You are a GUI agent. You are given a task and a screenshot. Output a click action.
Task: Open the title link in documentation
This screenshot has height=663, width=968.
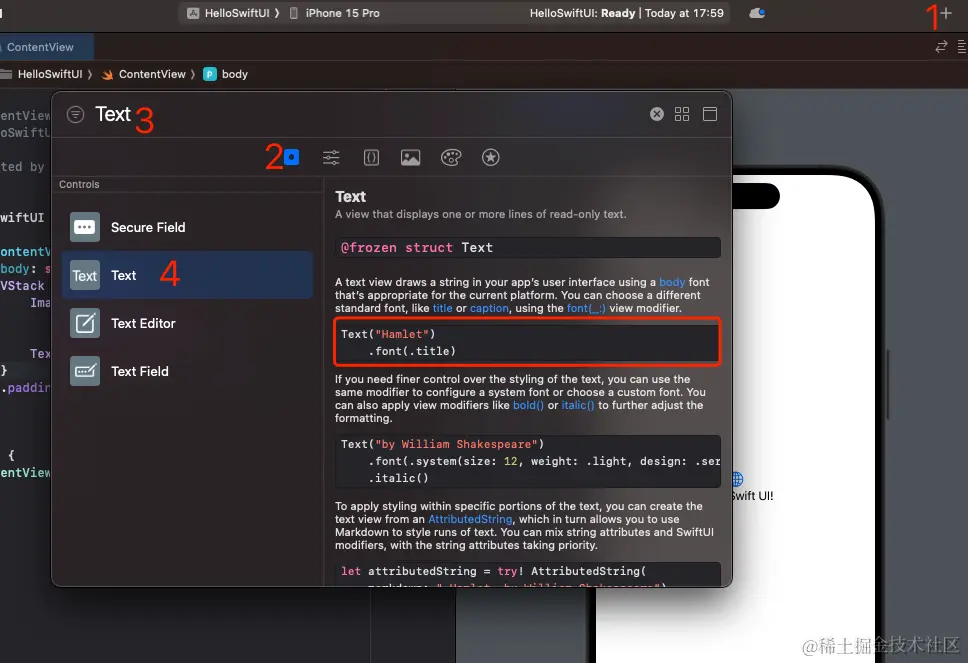point(442,308)
